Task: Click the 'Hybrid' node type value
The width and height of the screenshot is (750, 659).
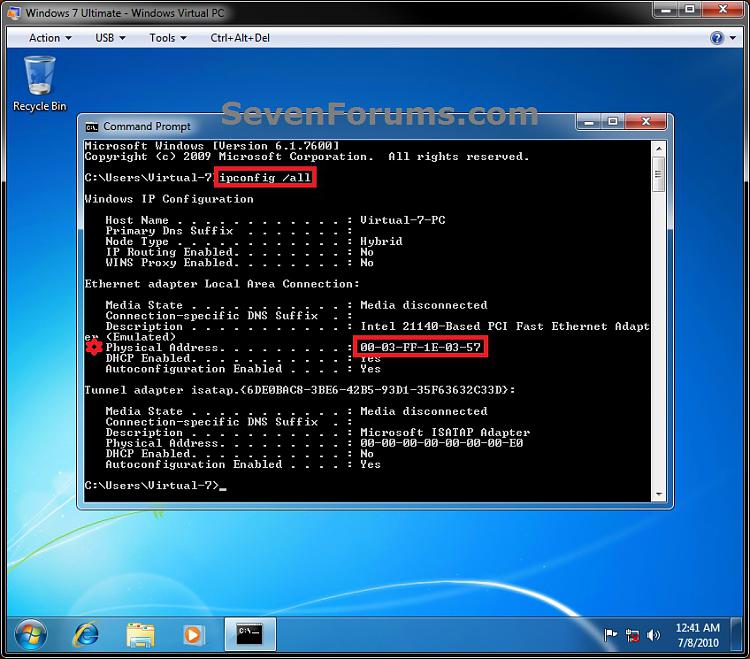Action: [x=381, y=242]
